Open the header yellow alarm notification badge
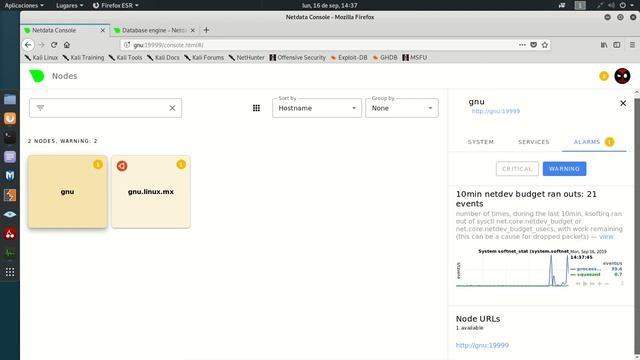This screenshot has width=640, height=360. [604, 76]
